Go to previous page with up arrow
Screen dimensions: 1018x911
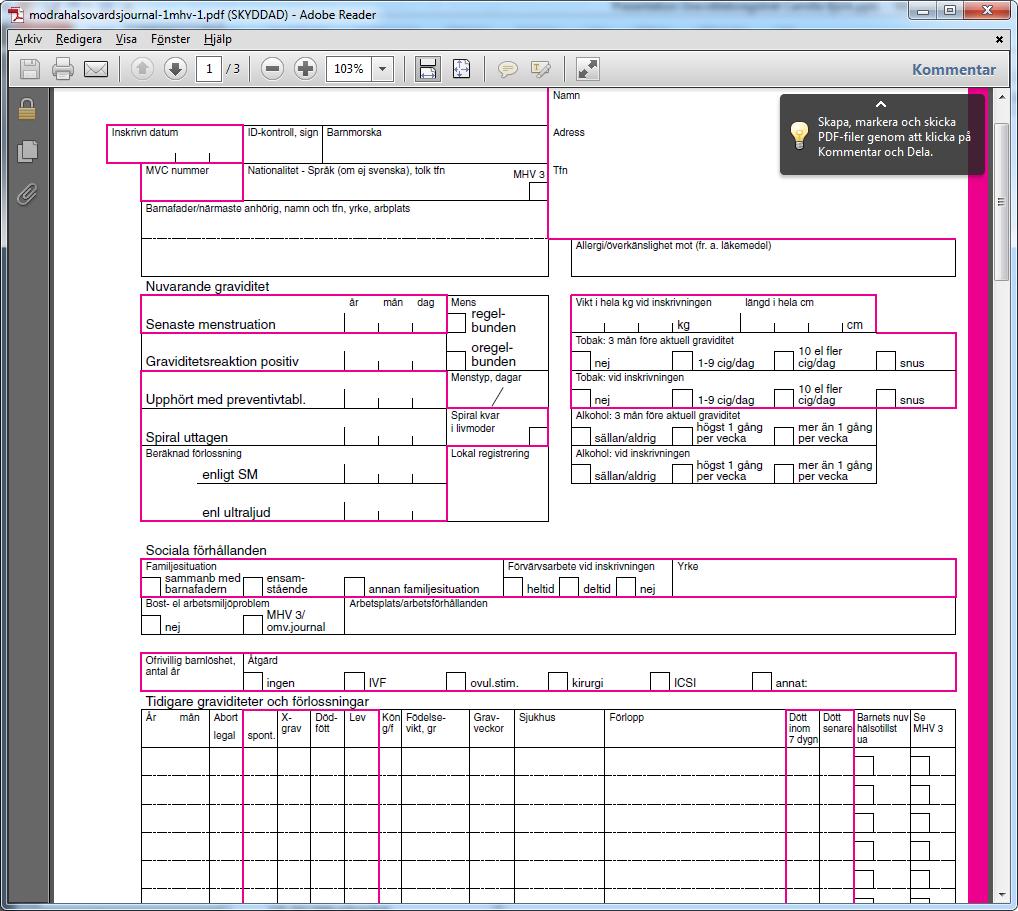142,69
